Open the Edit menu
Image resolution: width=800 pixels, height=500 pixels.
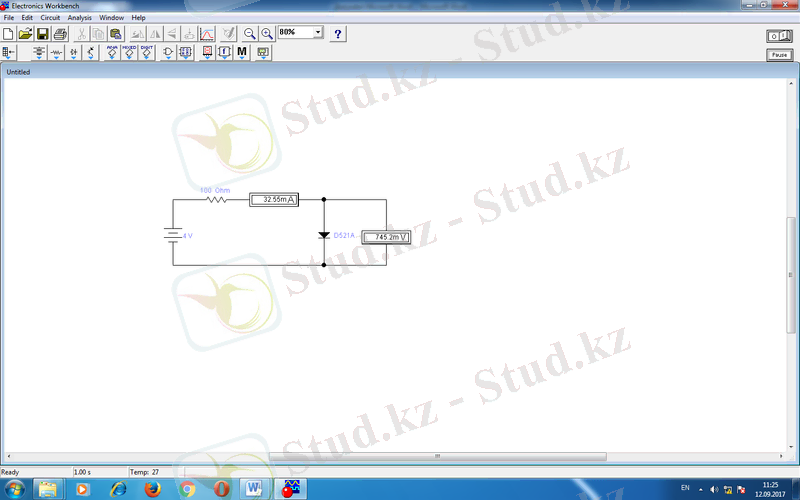tap(27, 17)
